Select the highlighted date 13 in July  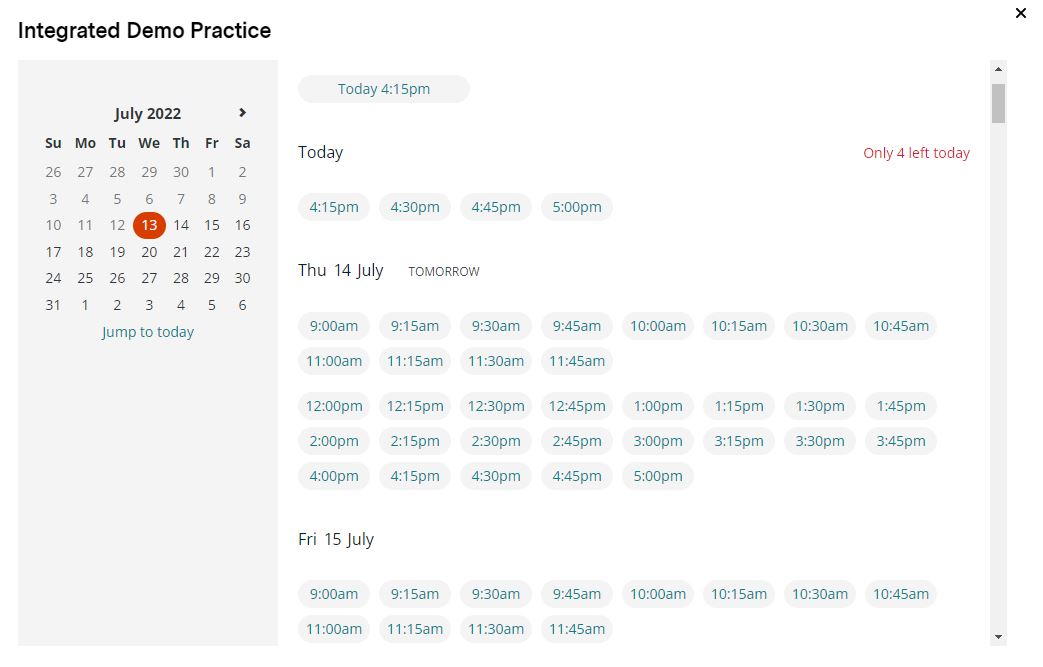click(x=149, y=225)
